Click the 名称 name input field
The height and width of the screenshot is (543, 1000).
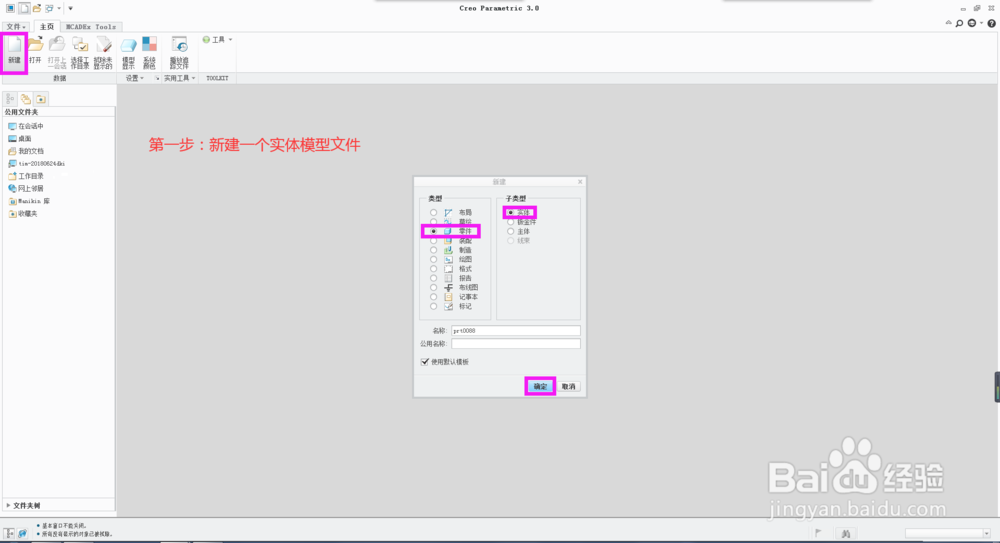pyautogui.click(x=516, y=331)
